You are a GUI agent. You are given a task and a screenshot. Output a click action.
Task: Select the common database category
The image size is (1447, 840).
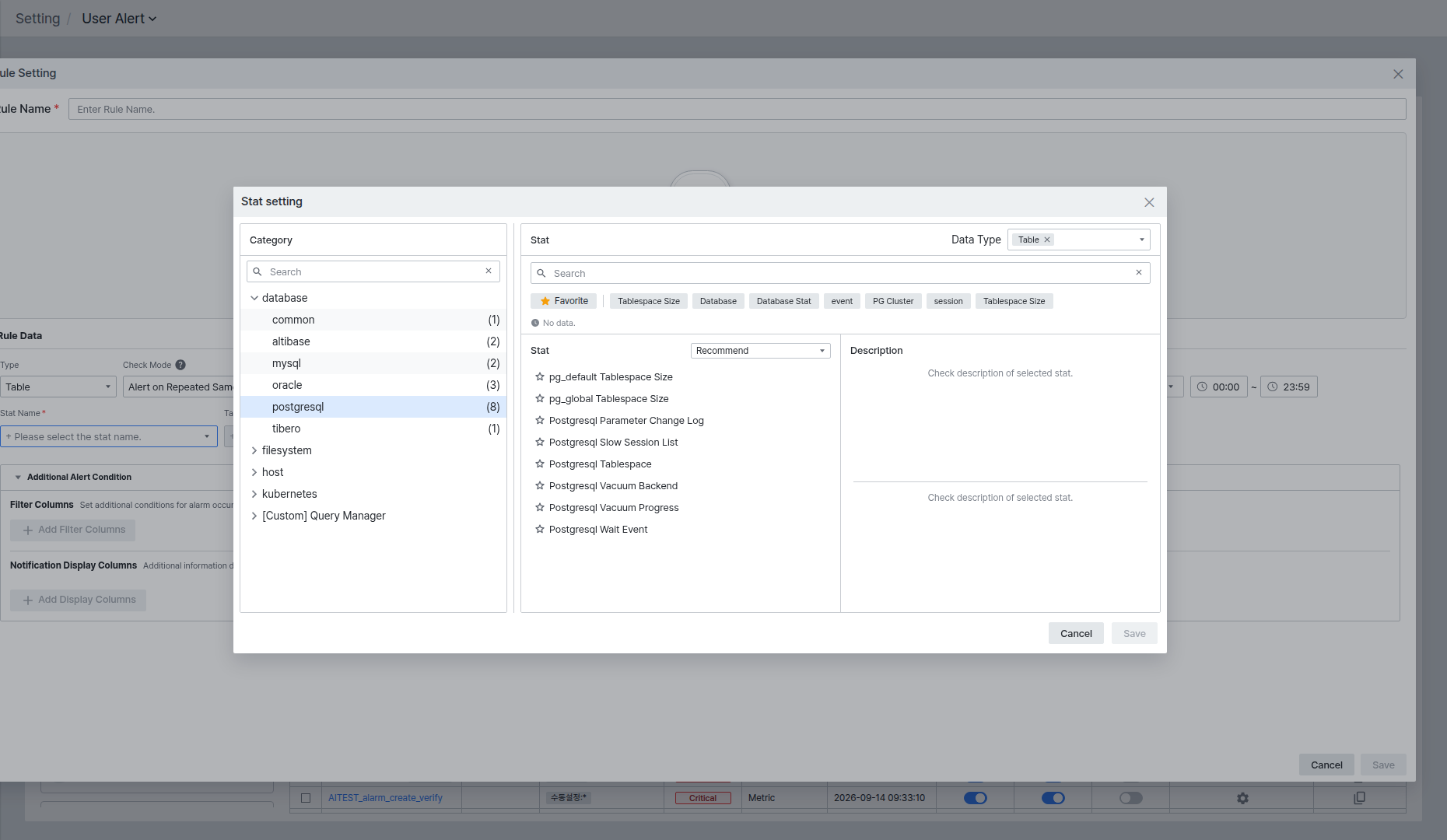tap(373, 320)
